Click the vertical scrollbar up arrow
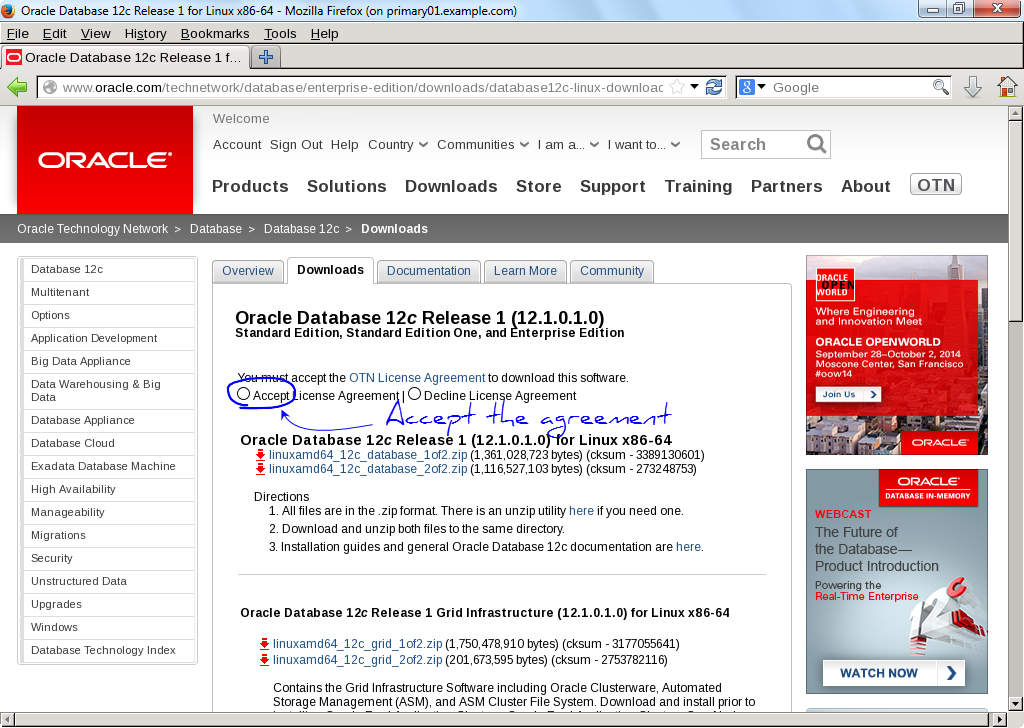This screenshot has height=728, width=1024. coord(1015,114)
